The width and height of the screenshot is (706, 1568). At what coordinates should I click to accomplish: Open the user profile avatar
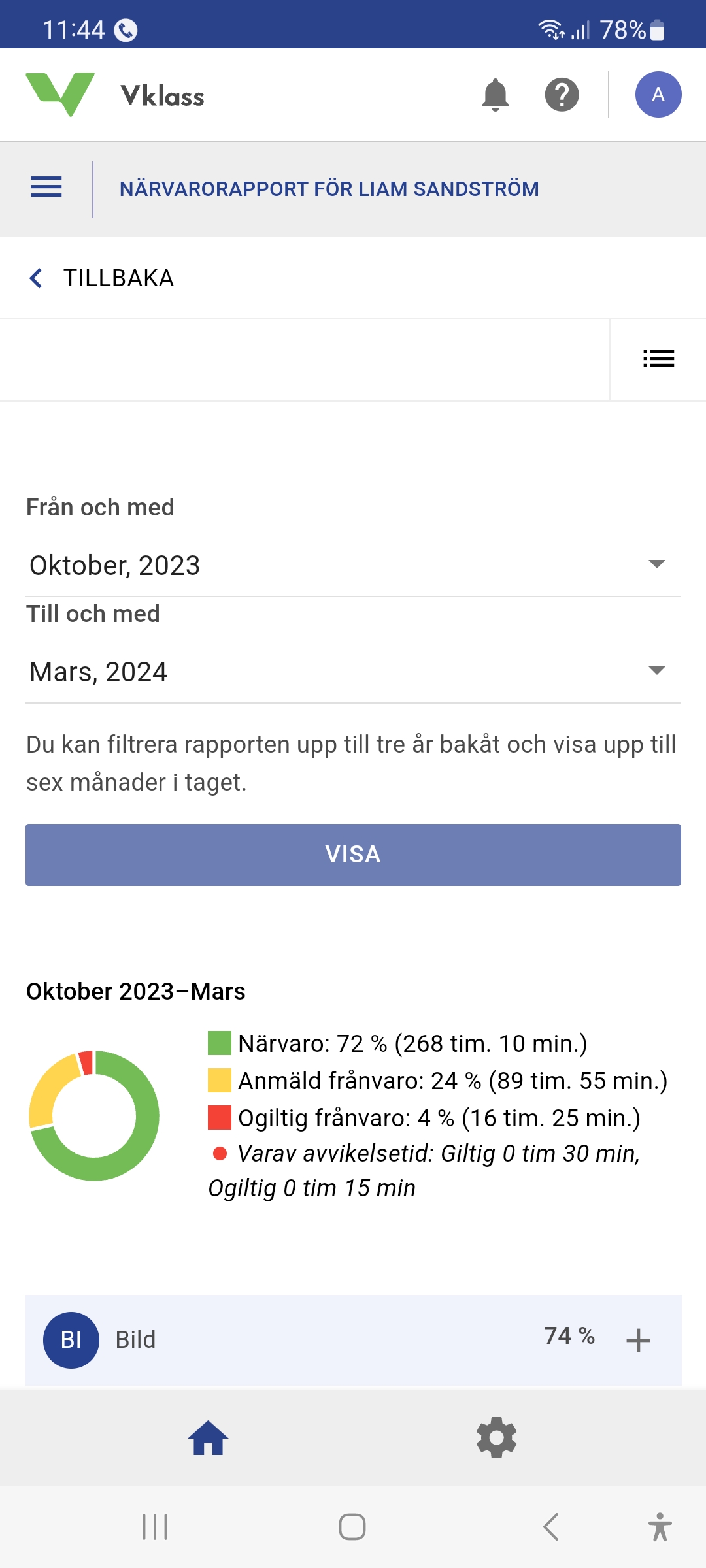pos(658,95)
